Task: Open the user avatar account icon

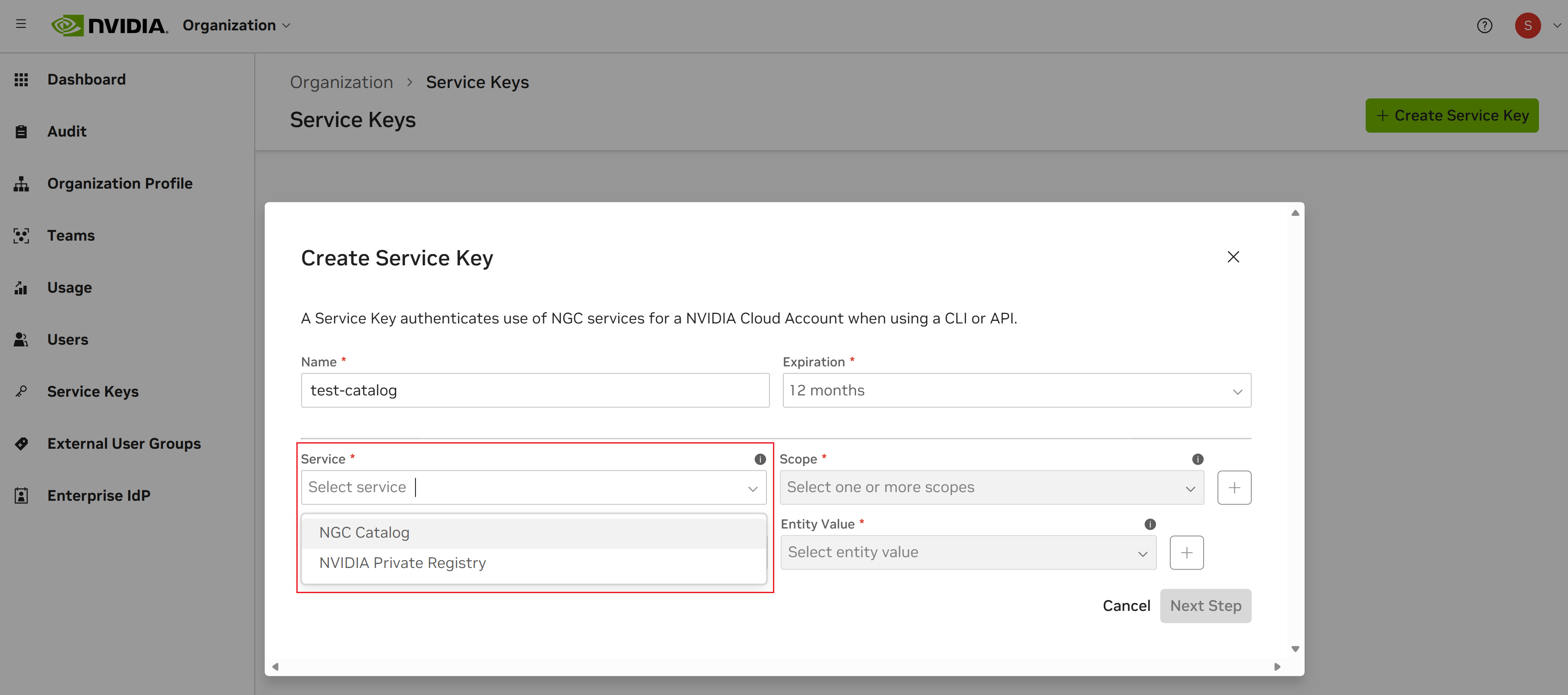Action: coord(1528,25)
